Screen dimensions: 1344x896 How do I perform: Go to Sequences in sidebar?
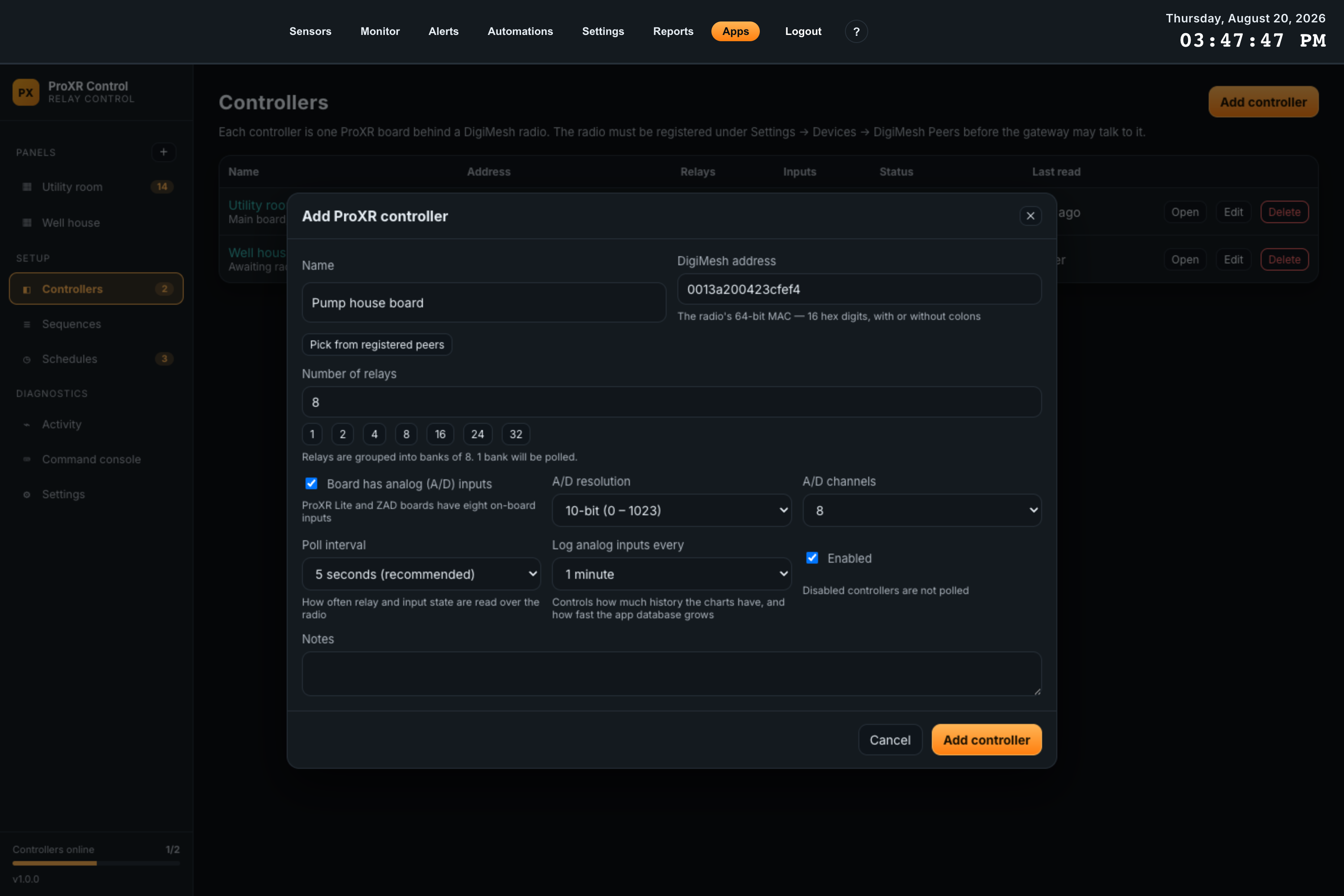(x=96, y=324)
